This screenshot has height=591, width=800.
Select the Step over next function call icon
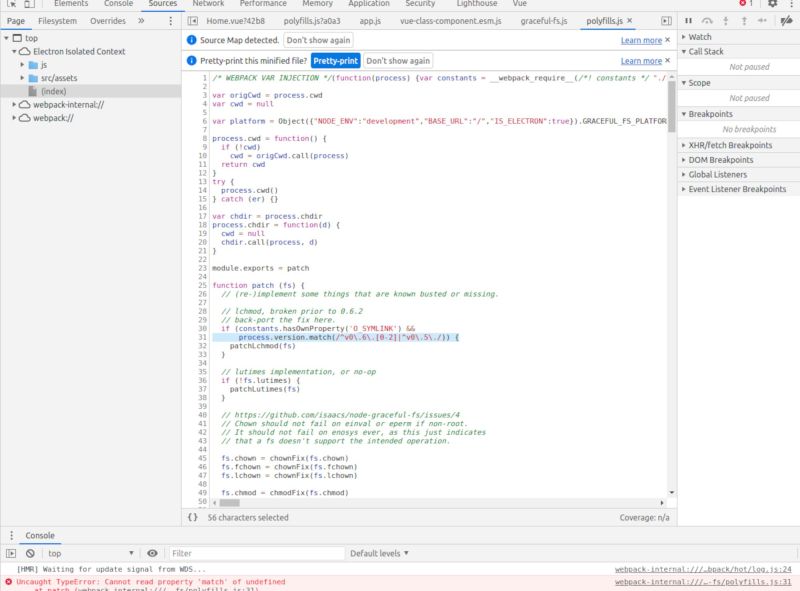tap(707, 20)
